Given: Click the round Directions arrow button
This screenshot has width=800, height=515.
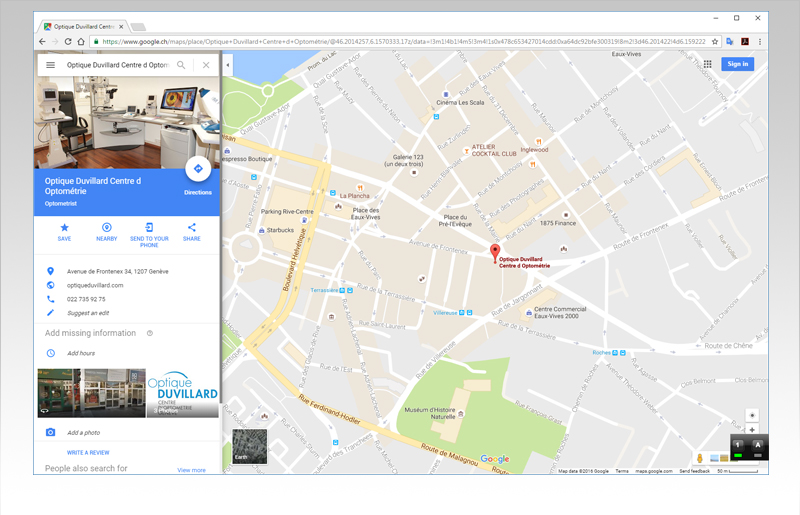Looking at the screenshot, I should [198, 169].
